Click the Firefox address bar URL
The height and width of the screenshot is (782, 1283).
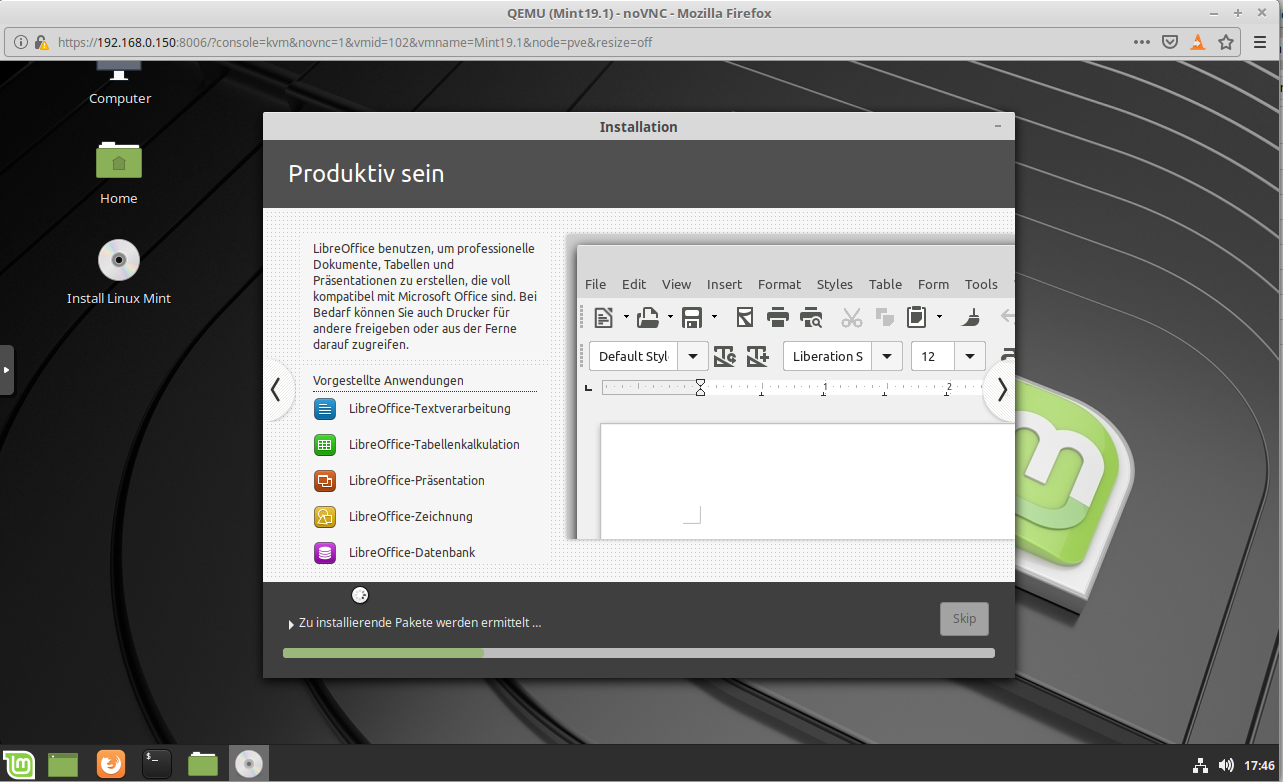(355, 43)
